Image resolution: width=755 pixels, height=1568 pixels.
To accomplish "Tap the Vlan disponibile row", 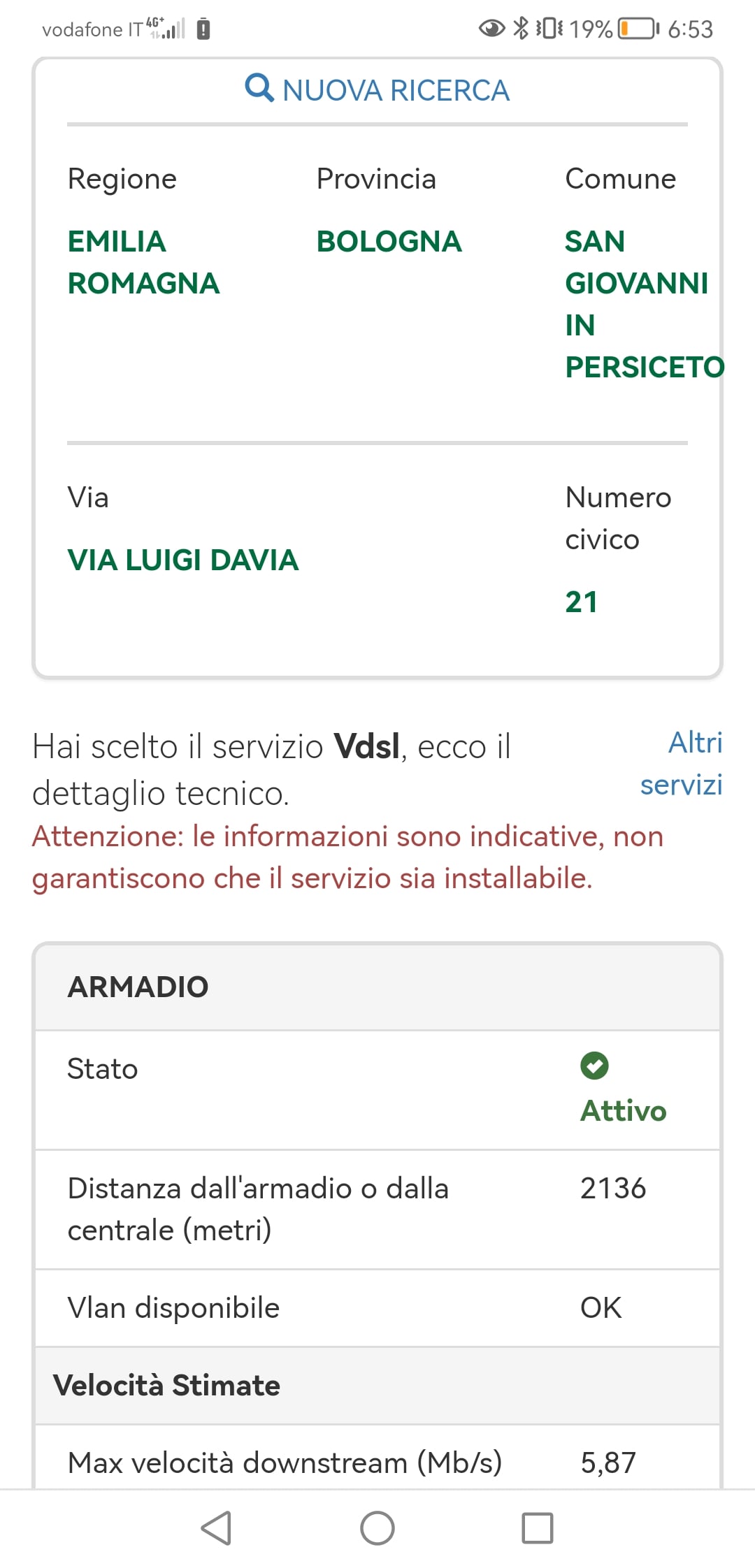I will (x=377, y=1307).
